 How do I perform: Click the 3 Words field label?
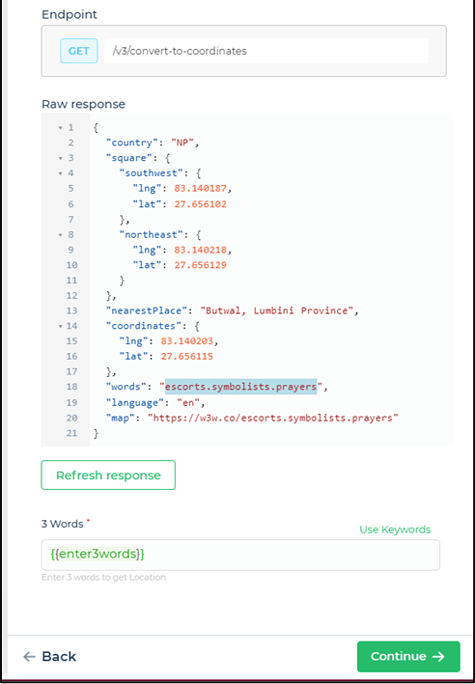click(62, 524)
